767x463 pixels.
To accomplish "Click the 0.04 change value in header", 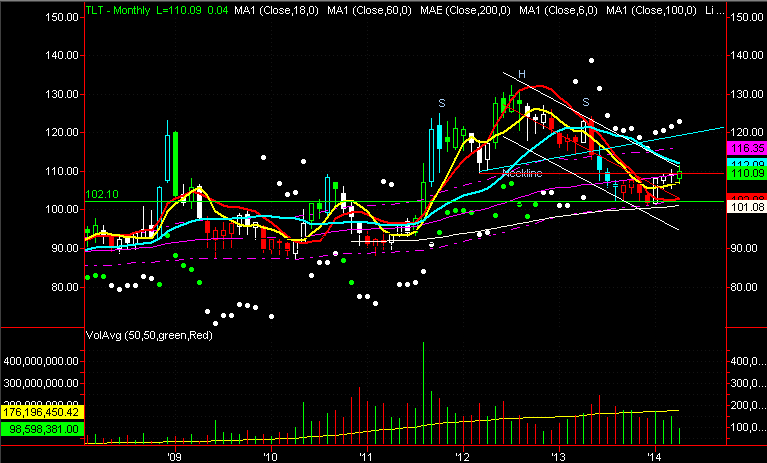I will 218,10.
